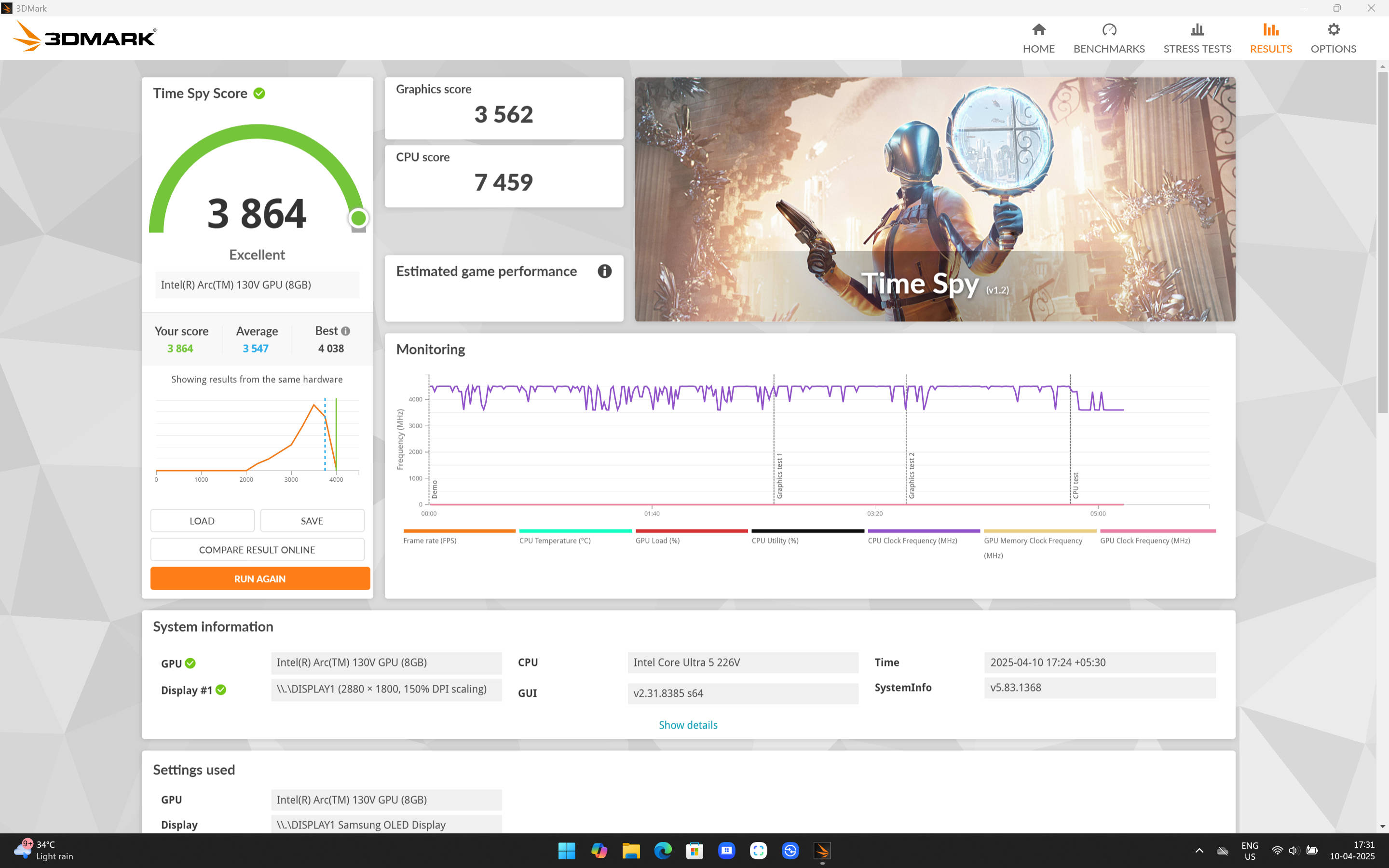The height and width of the screenshot is (868, 1389).
Task: Click the Graphics score value 3 562
Action: tap(504, 114)
